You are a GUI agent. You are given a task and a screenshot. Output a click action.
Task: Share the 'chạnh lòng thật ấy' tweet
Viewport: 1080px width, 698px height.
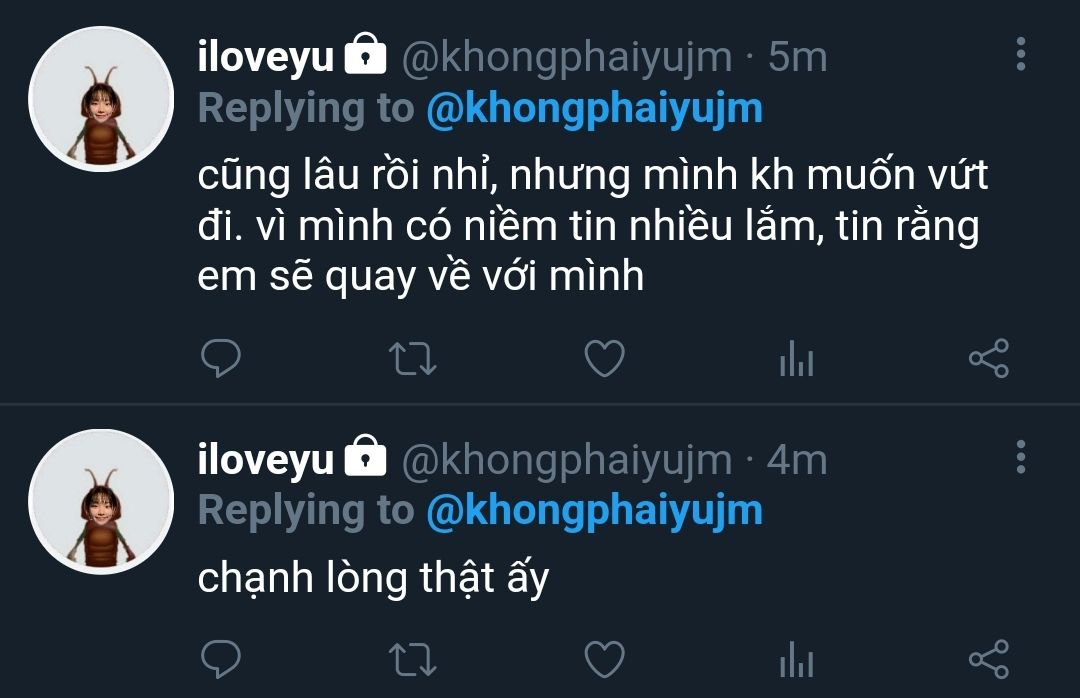pos(989,659)
